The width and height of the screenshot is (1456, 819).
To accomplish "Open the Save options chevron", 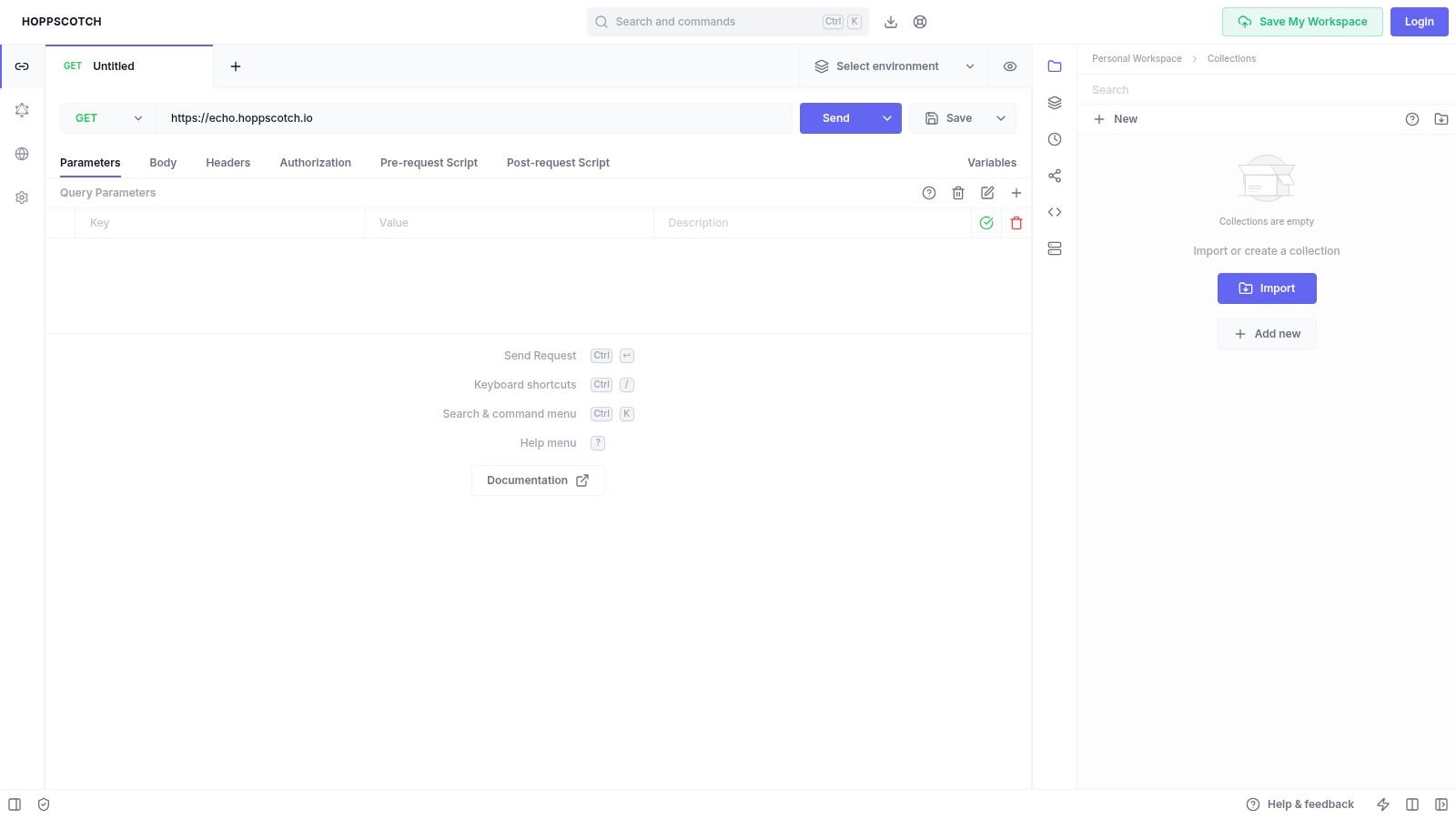I will 999,117.
